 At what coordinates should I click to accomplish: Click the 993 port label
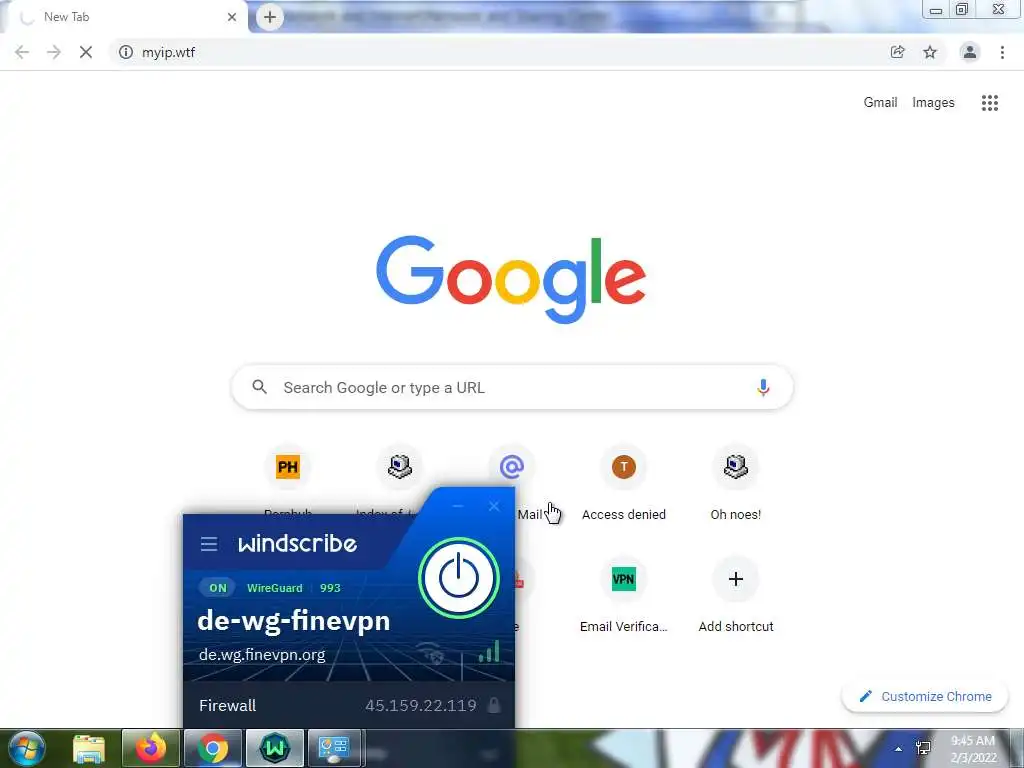(330, 588)
